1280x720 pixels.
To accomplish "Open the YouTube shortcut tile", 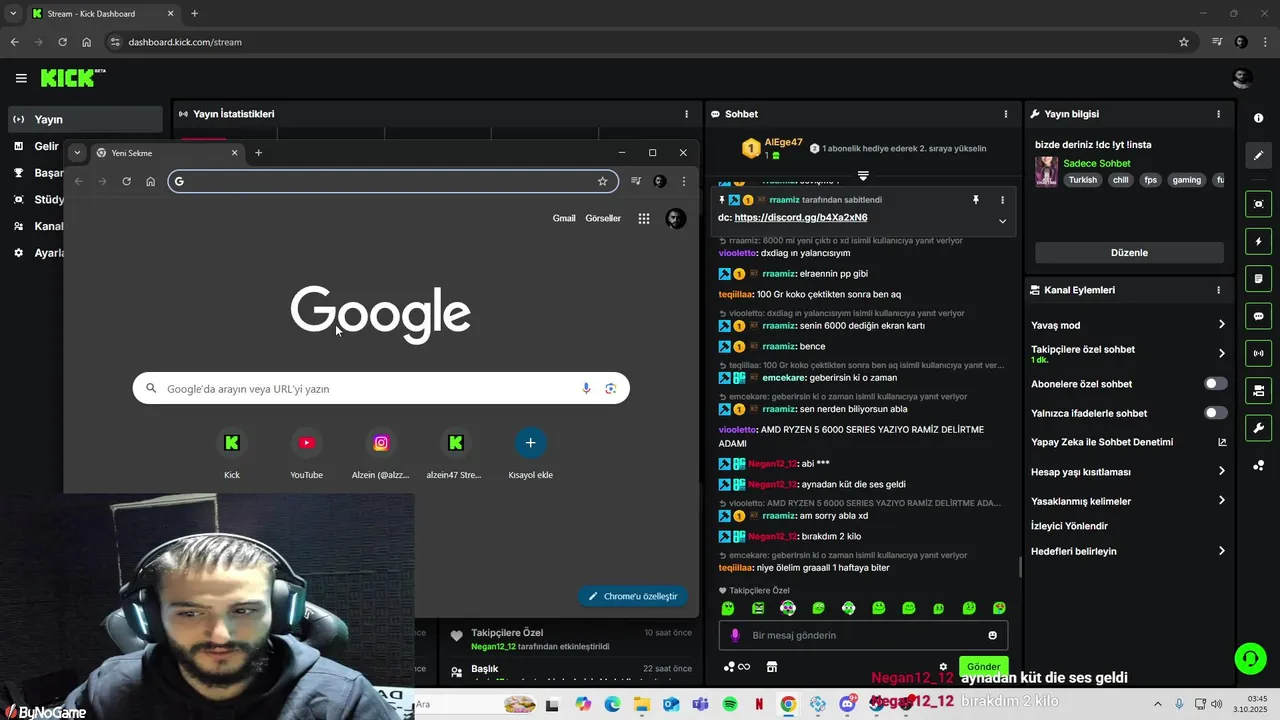I will [306, 453].
